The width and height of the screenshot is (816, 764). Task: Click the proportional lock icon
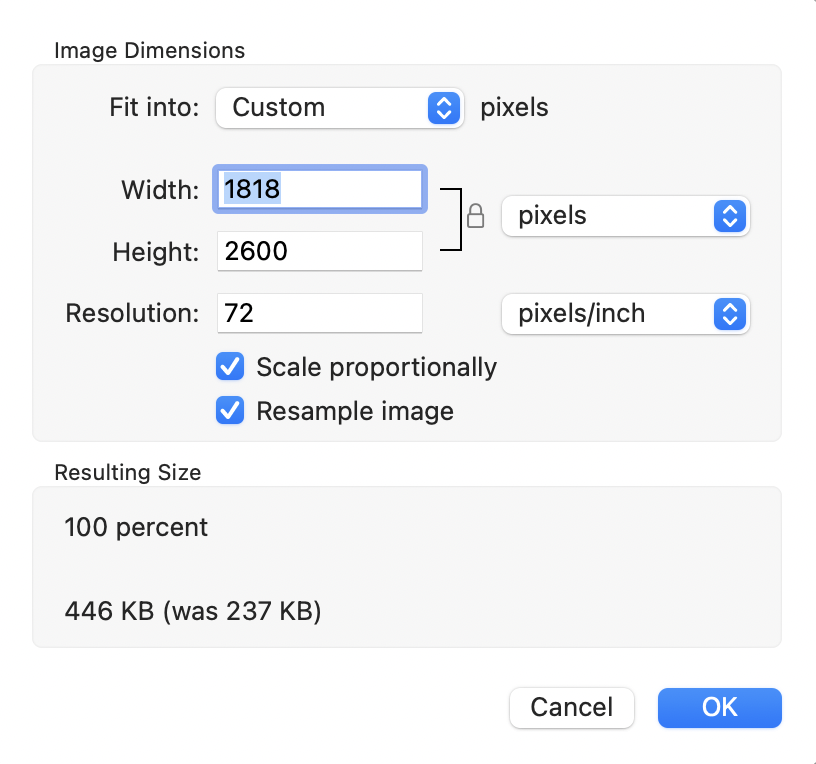pos(476,216)
